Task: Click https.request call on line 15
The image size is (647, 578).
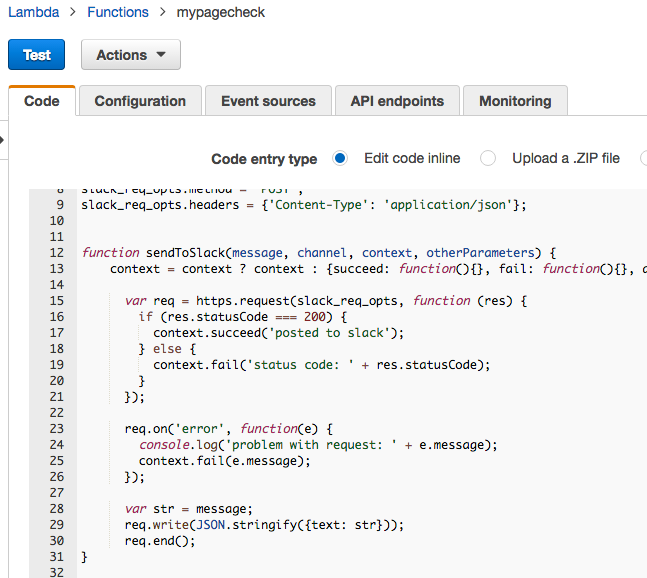Action: pyautogui.click(x=243, y=301)
